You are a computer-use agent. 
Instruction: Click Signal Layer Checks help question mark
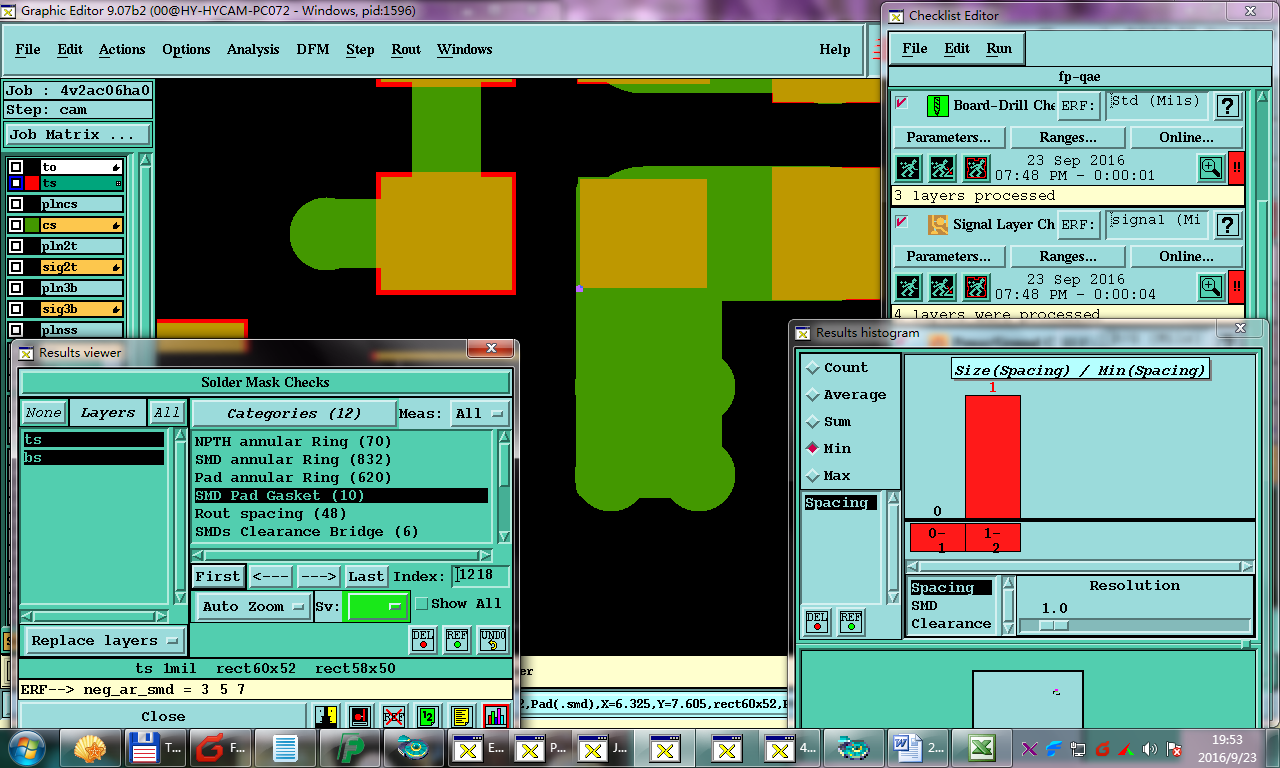1228,224
